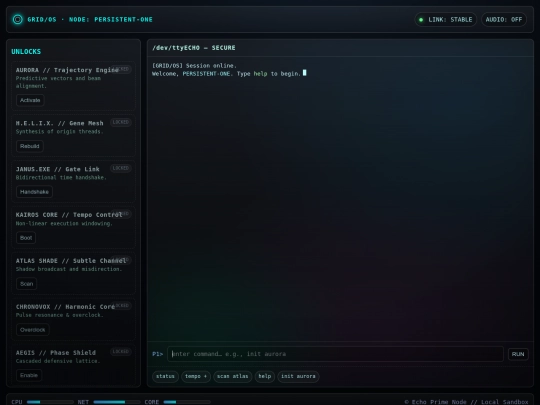Click the LOCKED badge on JANUS.EXE
The width and height of the screenshot is (540, 405).
[x=121, y=168]
